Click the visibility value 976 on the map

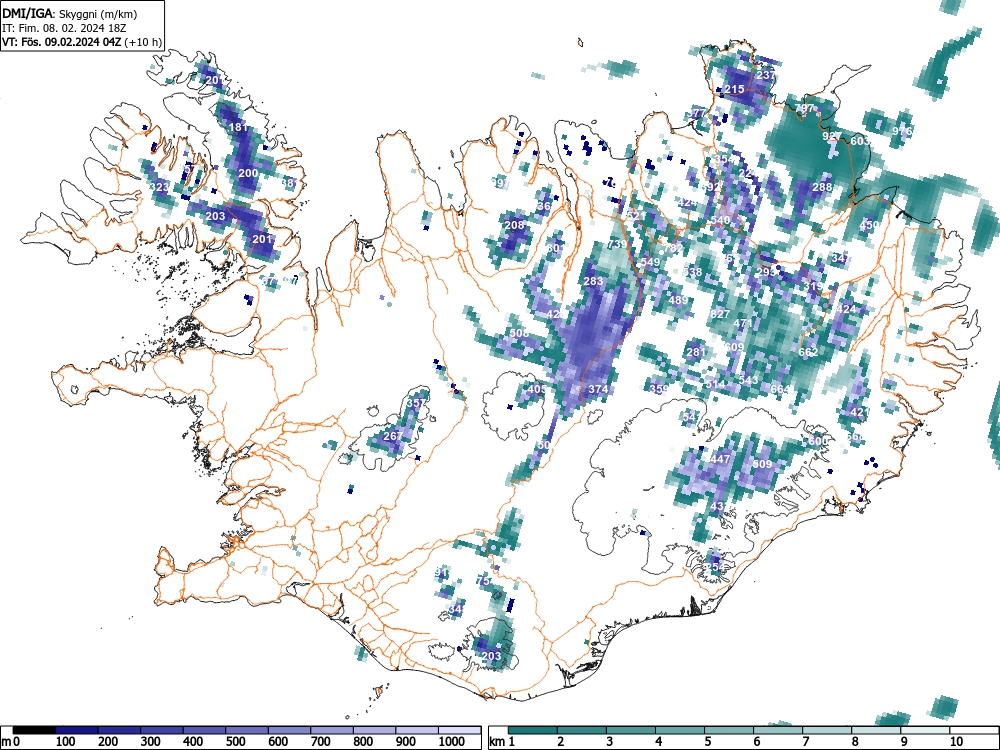[x=902, y=131]
